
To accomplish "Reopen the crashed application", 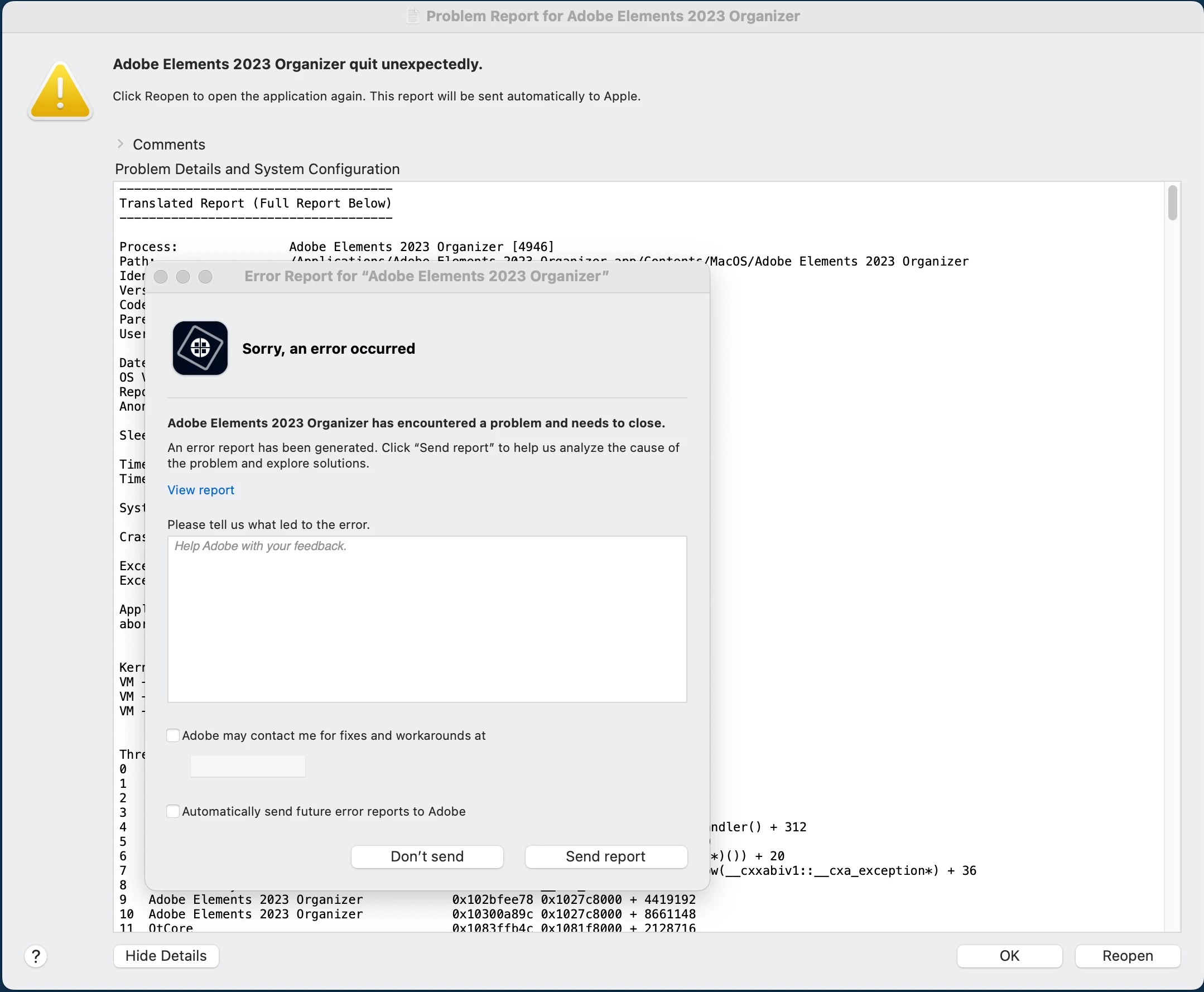I will [1127, 956].
